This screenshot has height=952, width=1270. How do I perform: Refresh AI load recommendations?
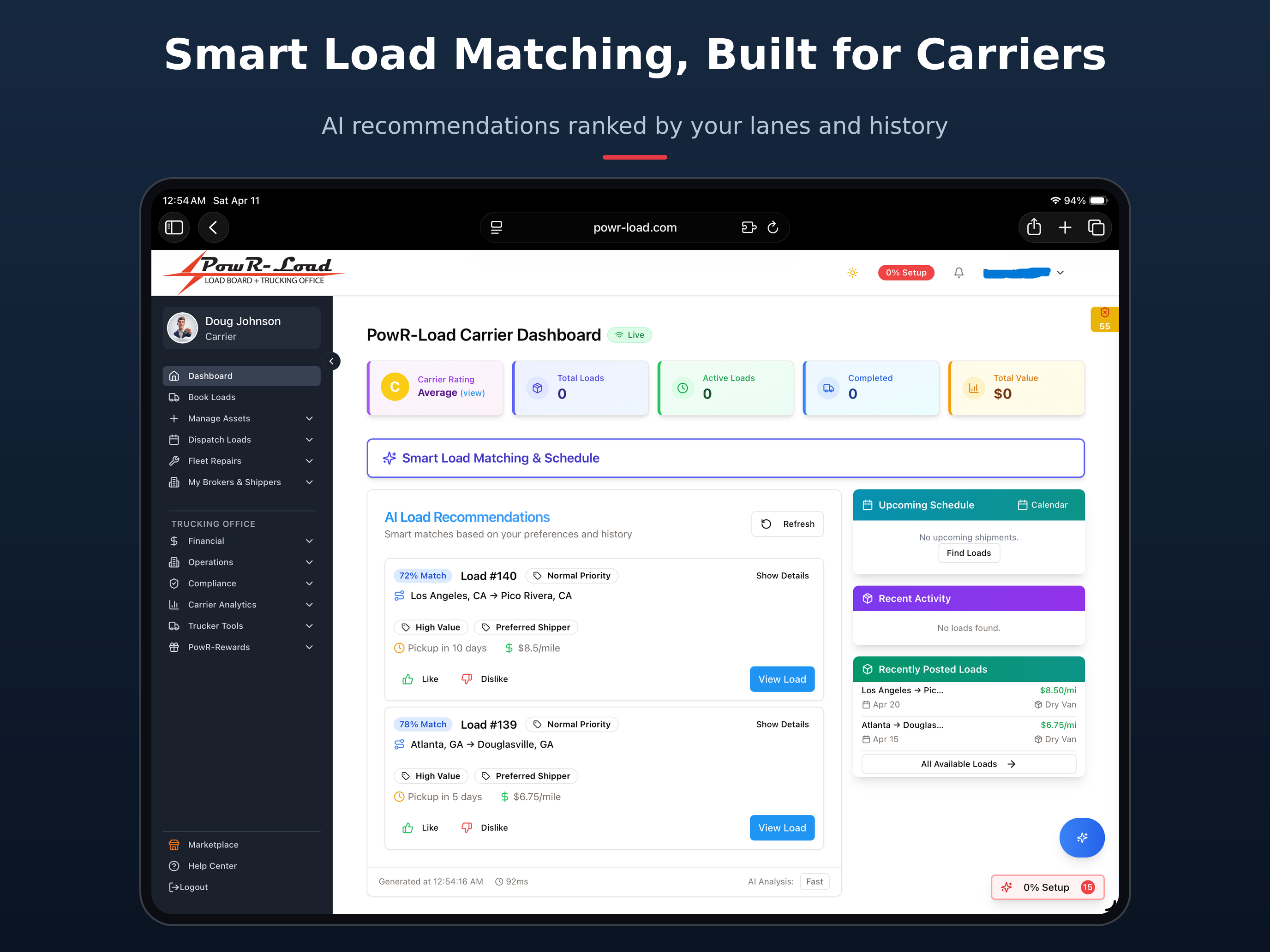(x=787, y=524)
